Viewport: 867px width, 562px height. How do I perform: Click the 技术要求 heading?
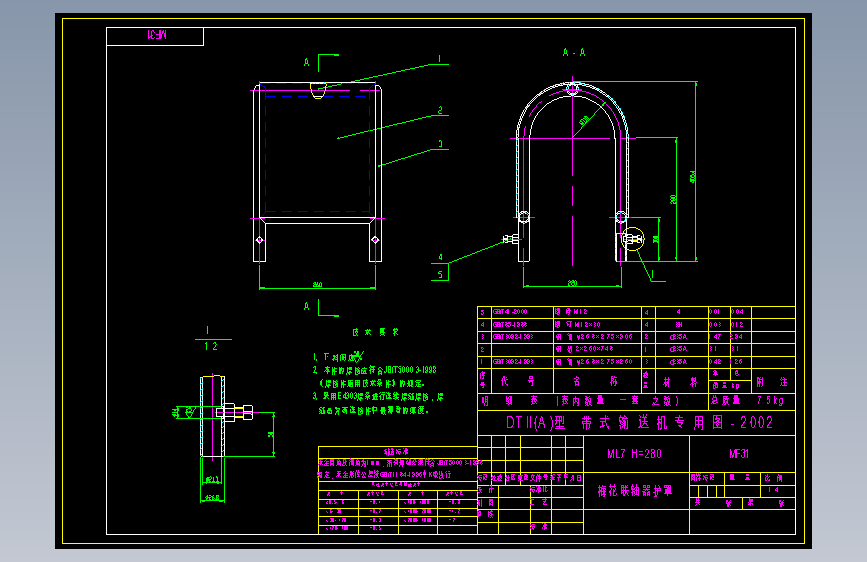(x=375, y=332)
